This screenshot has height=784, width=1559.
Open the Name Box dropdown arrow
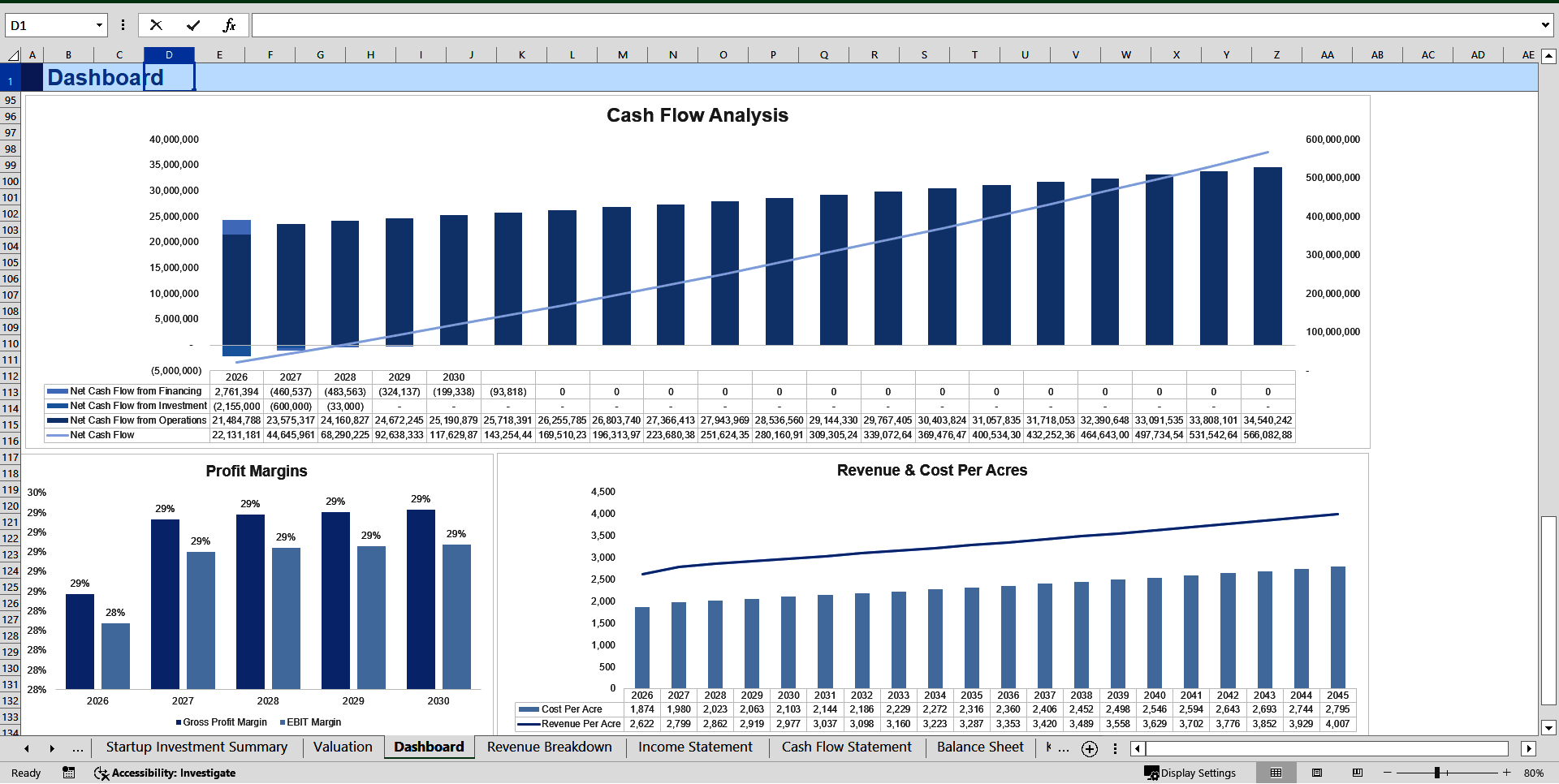click(99, 24)
